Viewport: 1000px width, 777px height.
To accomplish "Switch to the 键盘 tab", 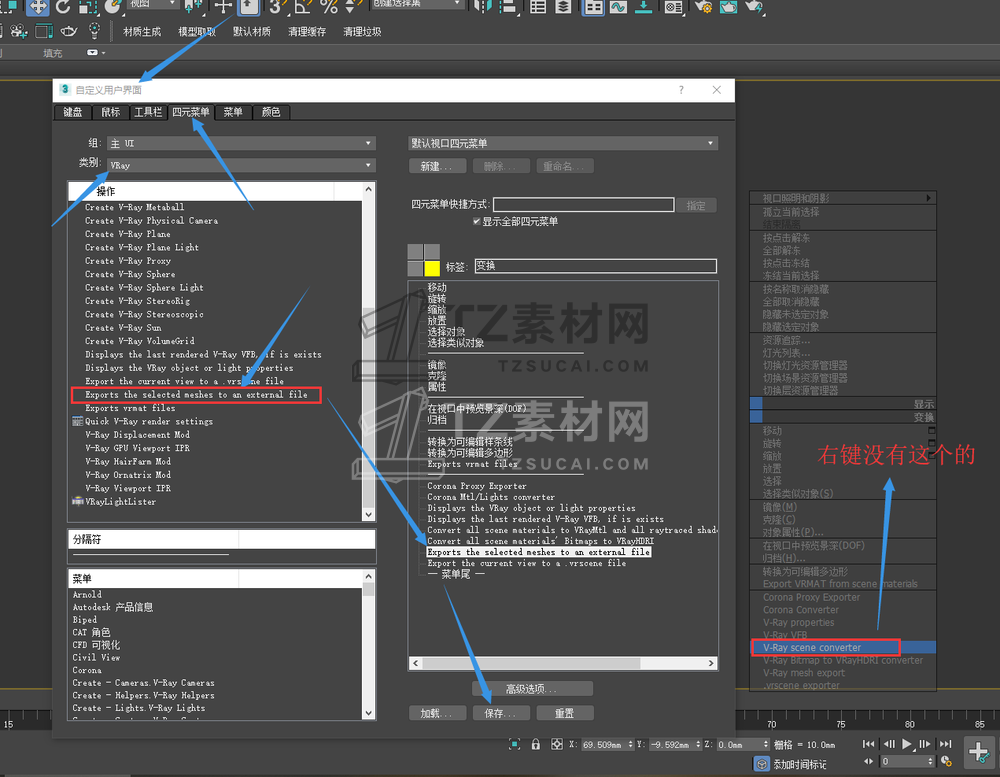I will coord(73,112).
